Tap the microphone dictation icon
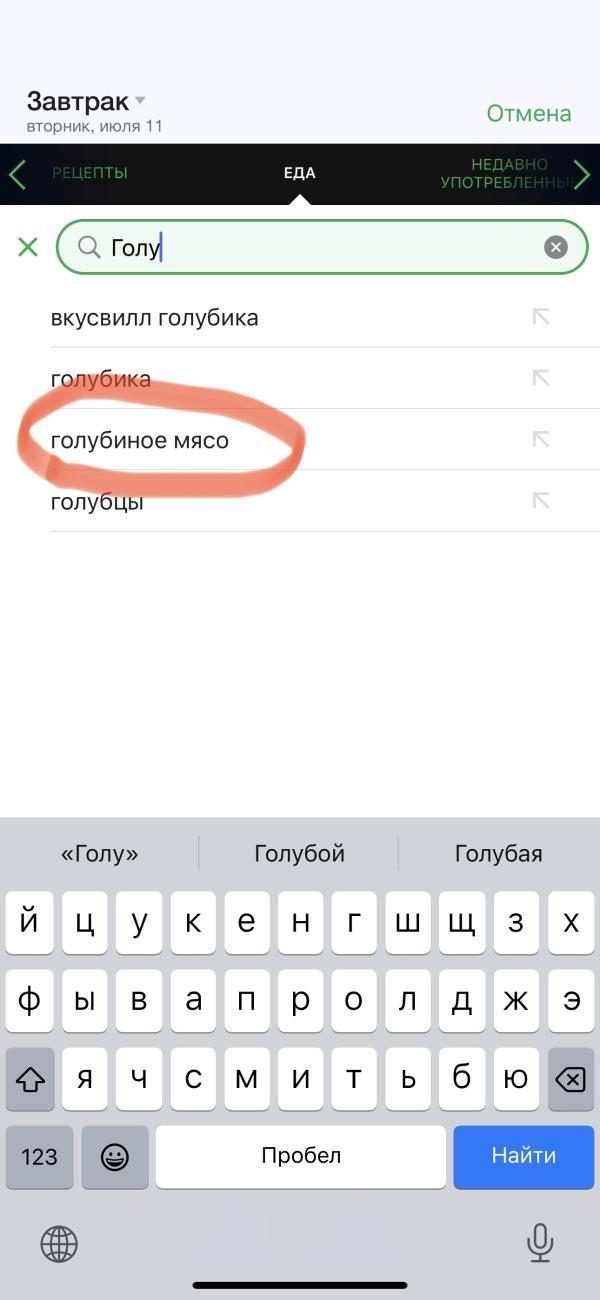 coord(540,1243)
